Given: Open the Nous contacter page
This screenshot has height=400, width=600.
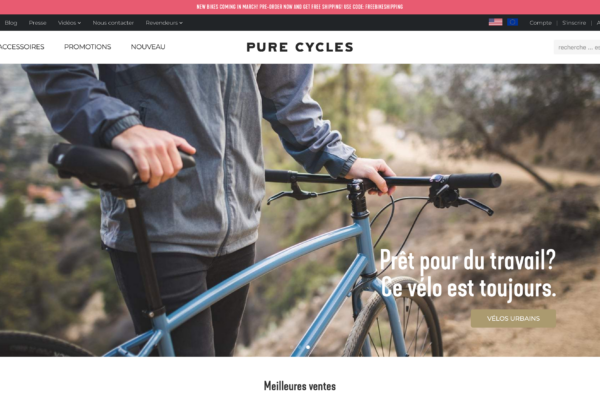Looking at the screenshot, I should tap(113, 23).
